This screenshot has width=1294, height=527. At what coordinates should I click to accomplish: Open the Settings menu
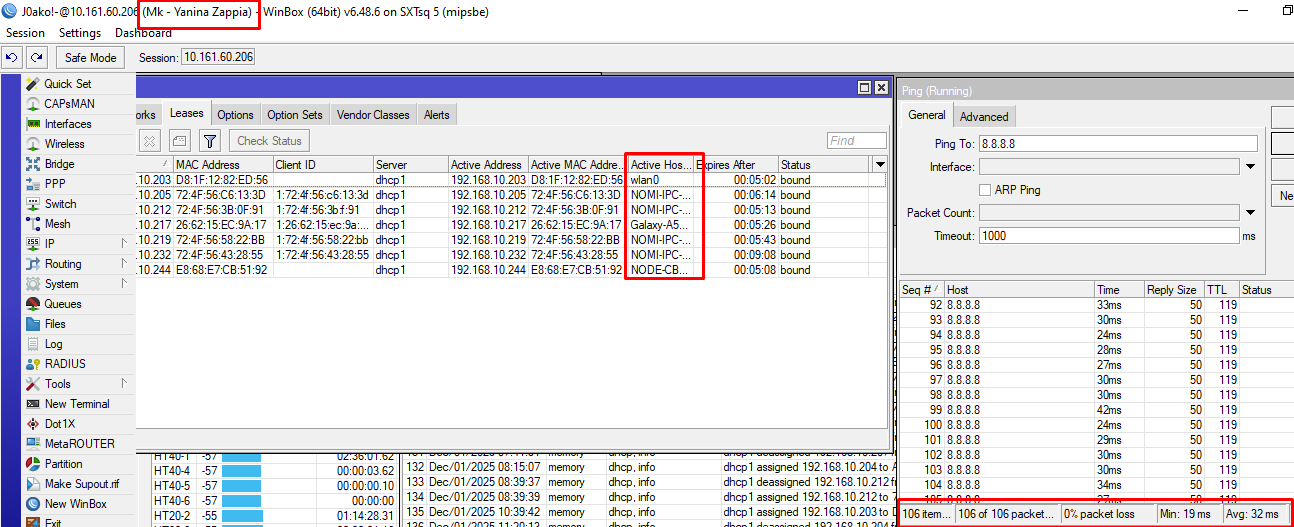tap(80, 33)
